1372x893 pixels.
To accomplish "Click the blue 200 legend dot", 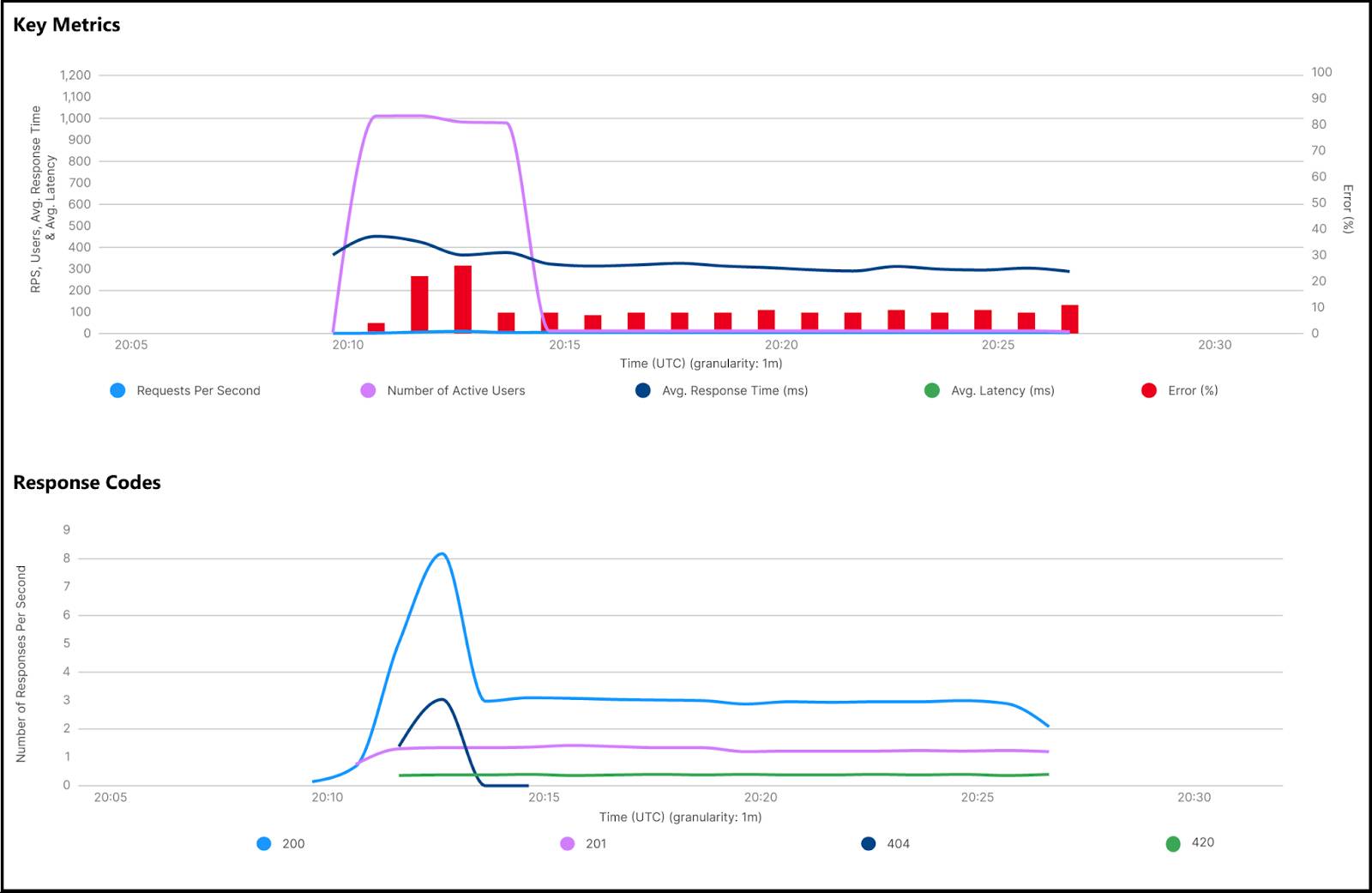I will pyautogui.click(x=263, y=843).
